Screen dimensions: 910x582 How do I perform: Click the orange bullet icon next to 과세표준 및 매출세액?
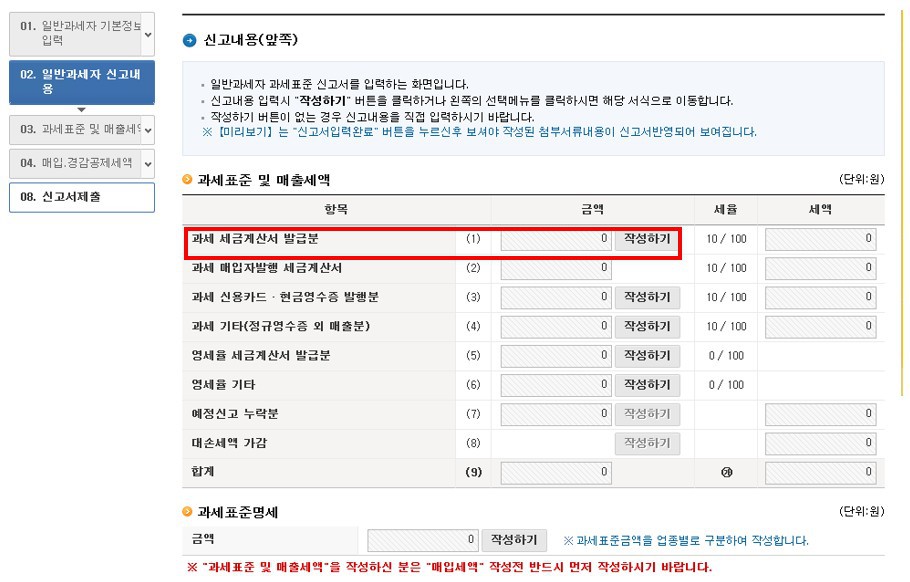(x=187, y=179)
